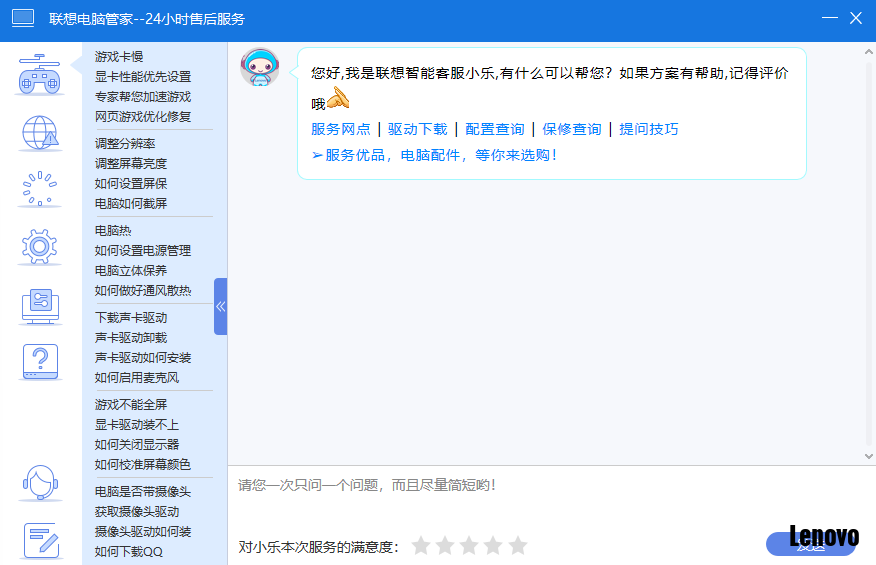Close the Lenovo service window
The image size is (876, 565).
(855, 18)
